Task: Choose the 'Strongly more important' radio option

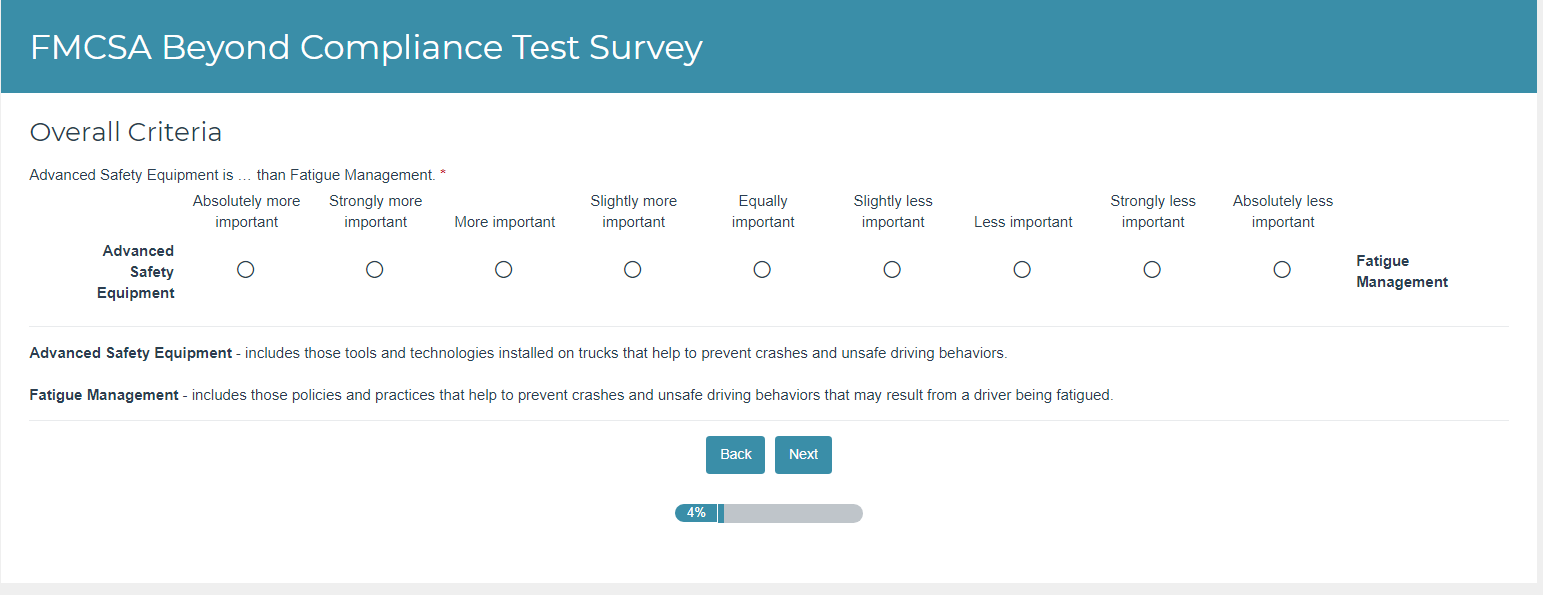Action: (375, 270)
